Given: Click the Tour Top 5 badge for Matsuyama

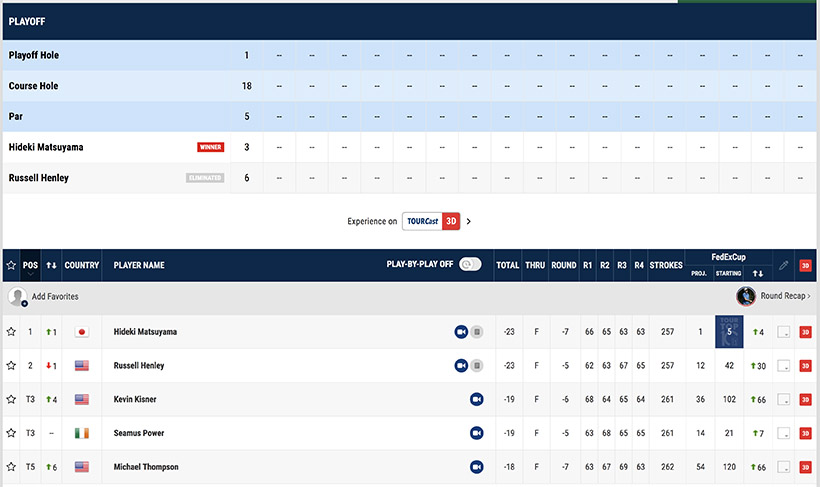Looking at the screenshot, I should point(730,332).
